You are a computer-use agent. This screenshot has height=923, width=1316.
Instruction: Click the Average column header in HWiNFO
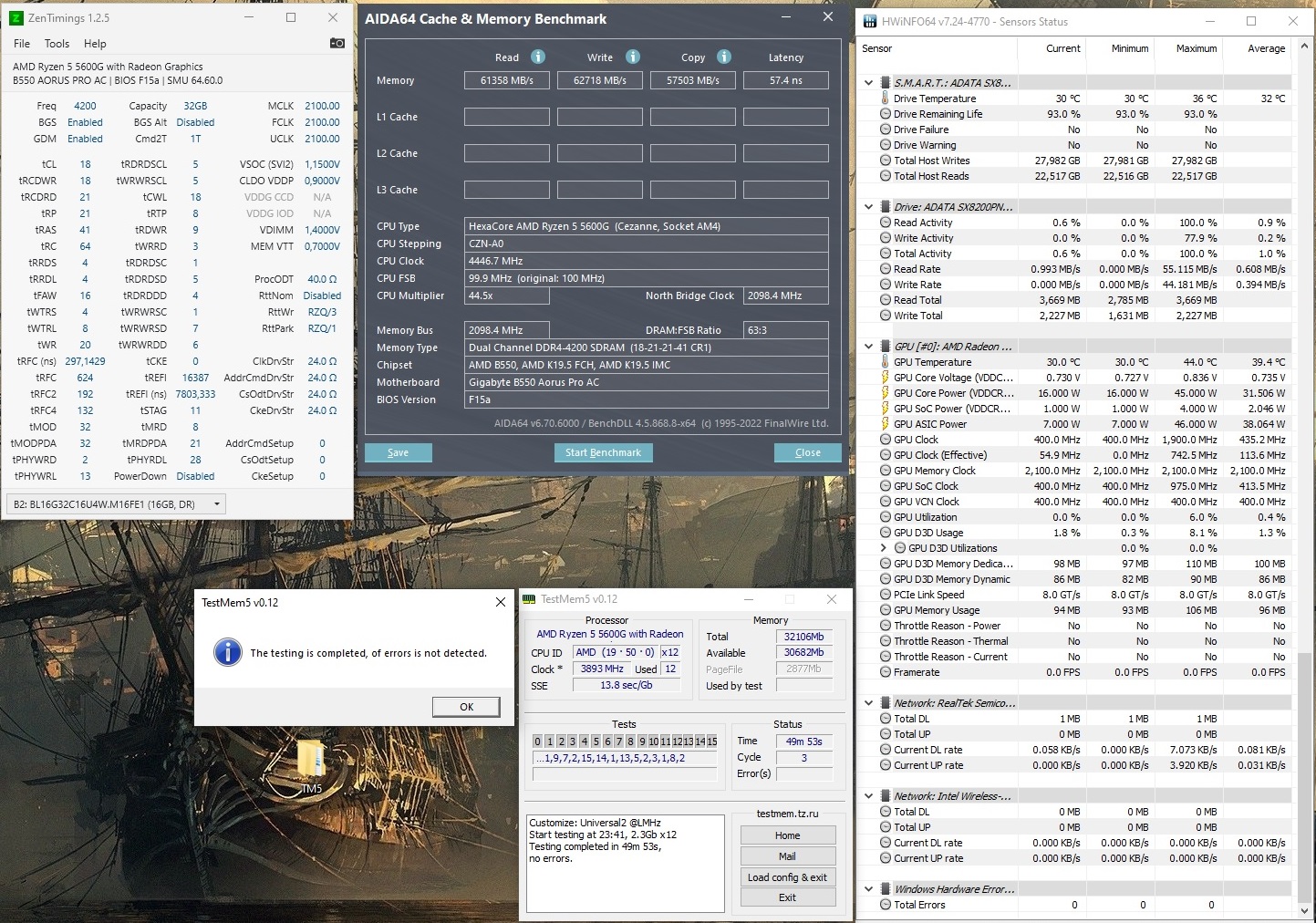pos(1257,48)
